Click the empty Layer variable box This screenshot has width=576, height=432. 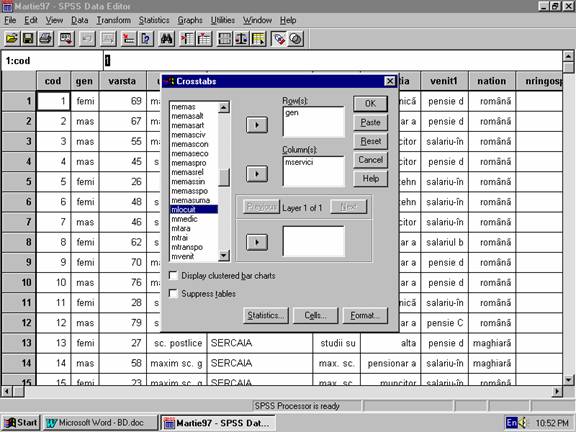(313, 241)
